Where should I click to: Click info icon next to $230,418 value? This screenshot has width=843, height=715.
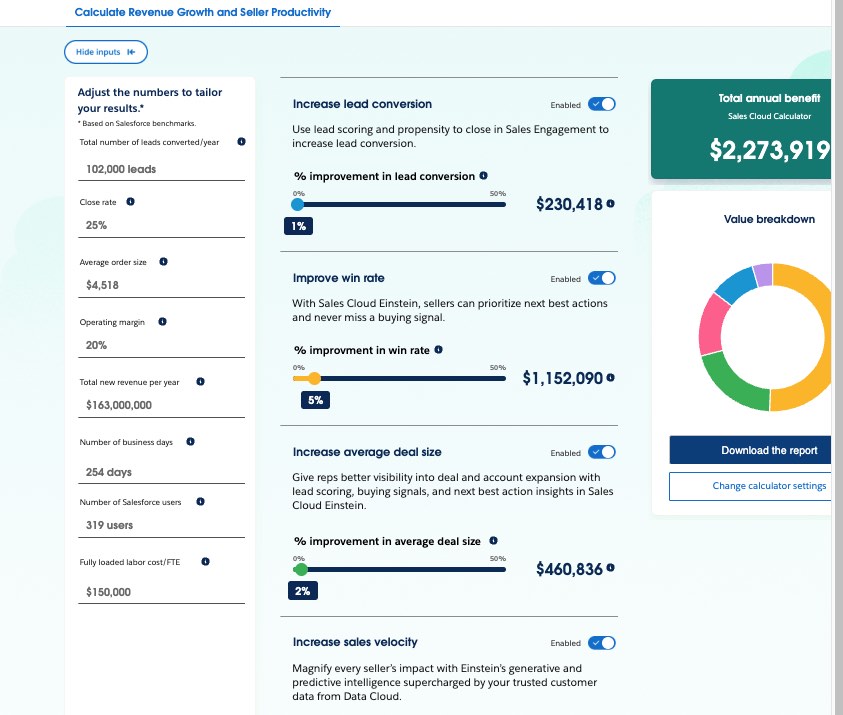610,204
